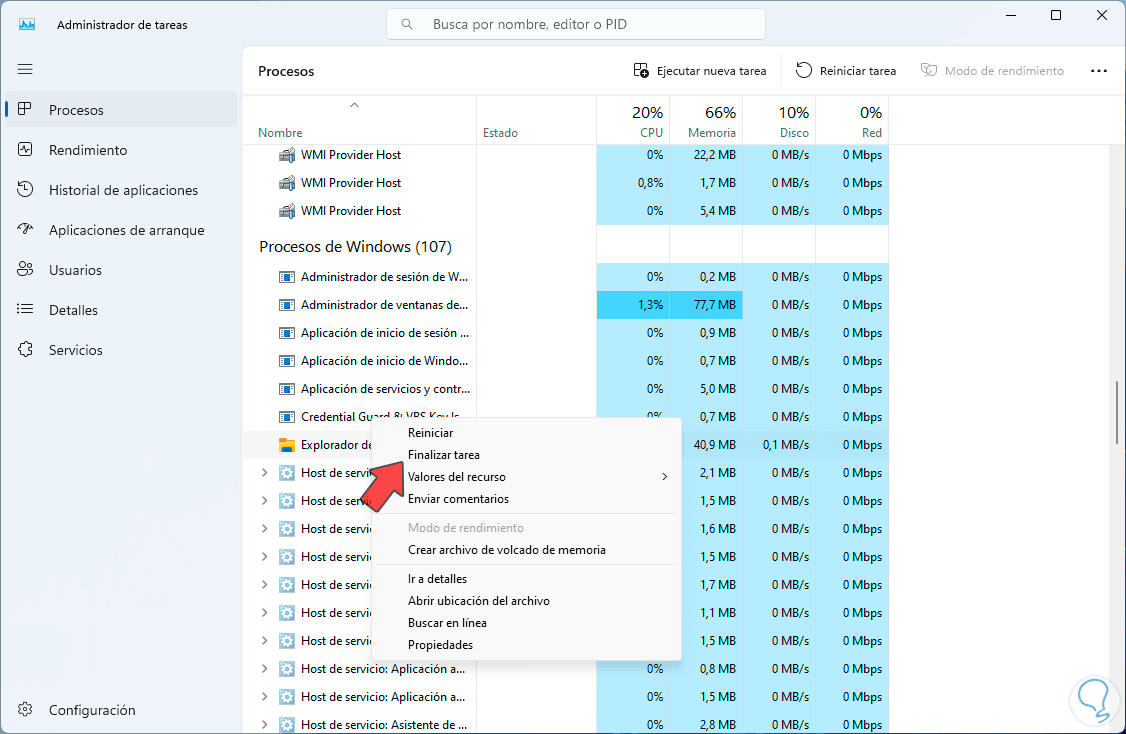
Task: Expand Host de servicio row with 1,7 MB
Action: (264, 585)
